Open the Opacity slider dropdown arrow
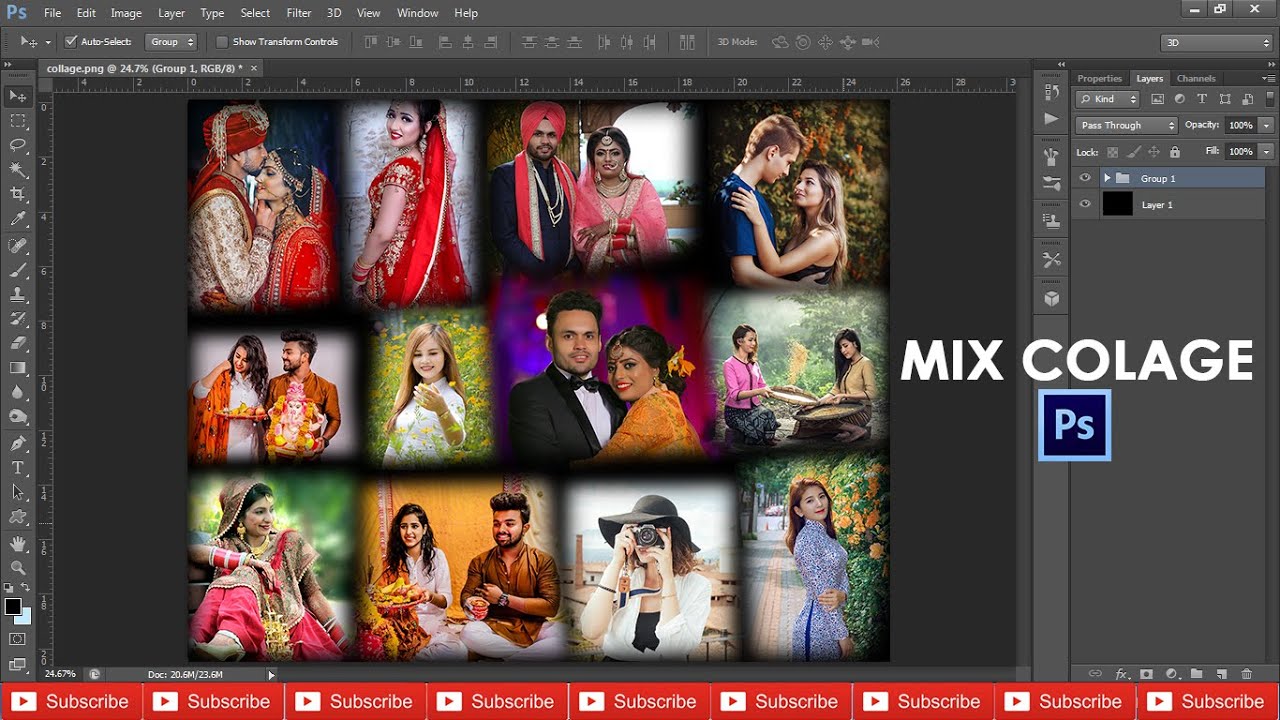Screen dimensions: 1280x720 (1267, 125)
